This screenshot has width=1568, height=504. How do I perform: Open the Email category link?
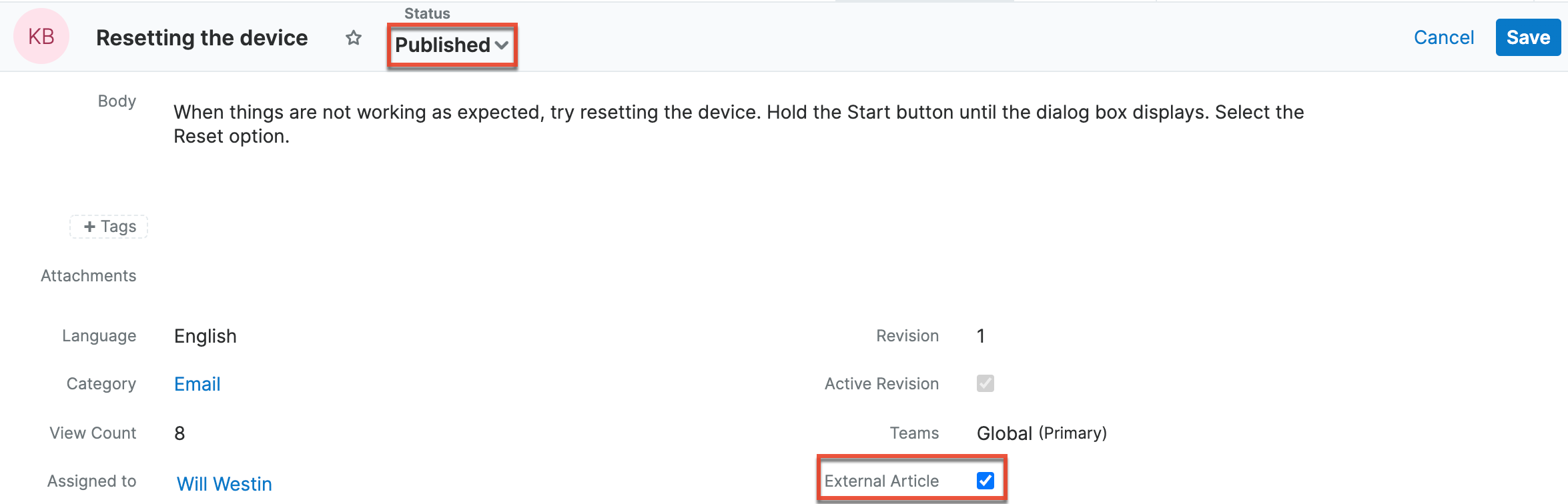pyautogui.click(x=197, y=384)
